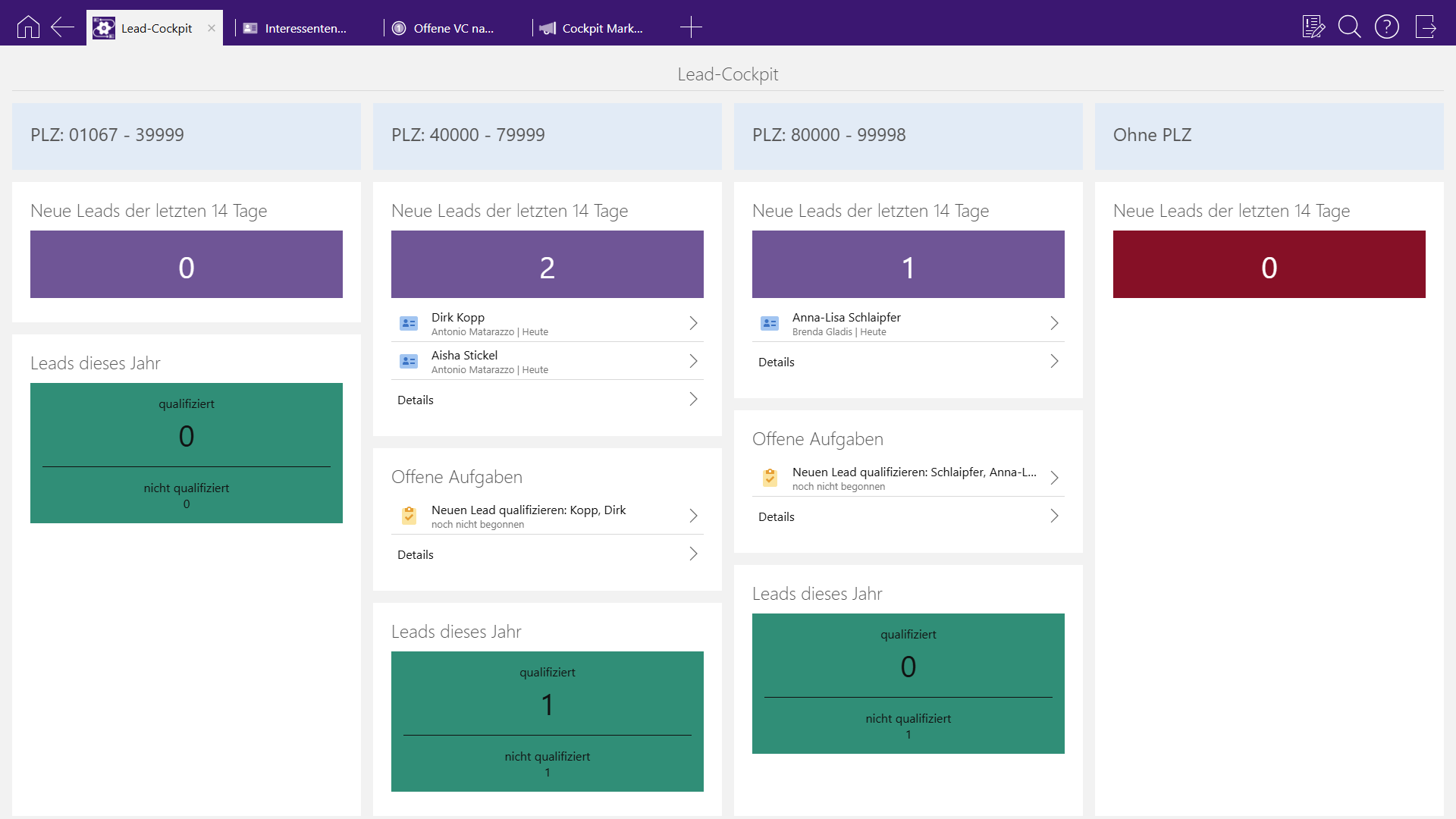Click Offene Aufgaben heading in 40000 column

pyautogui.click(x=457, y=477)
